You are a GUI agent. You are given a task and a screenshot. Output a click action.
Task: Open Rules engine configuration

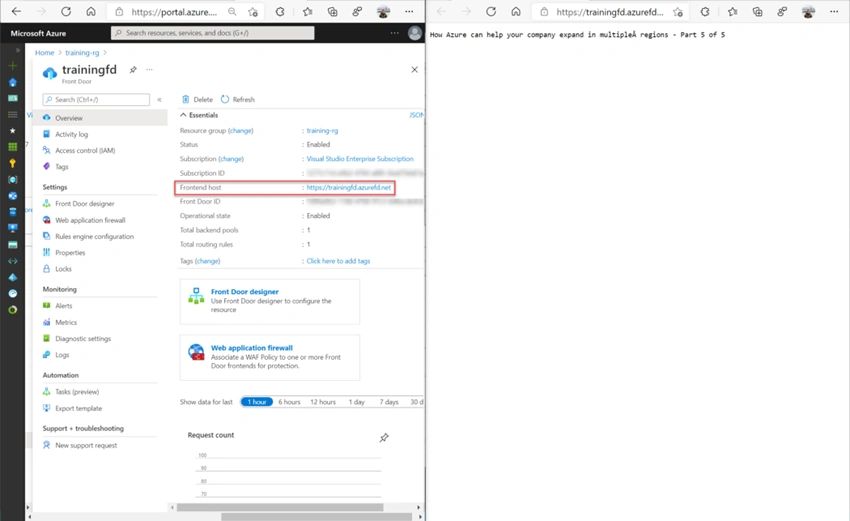[x=94, y=236]
